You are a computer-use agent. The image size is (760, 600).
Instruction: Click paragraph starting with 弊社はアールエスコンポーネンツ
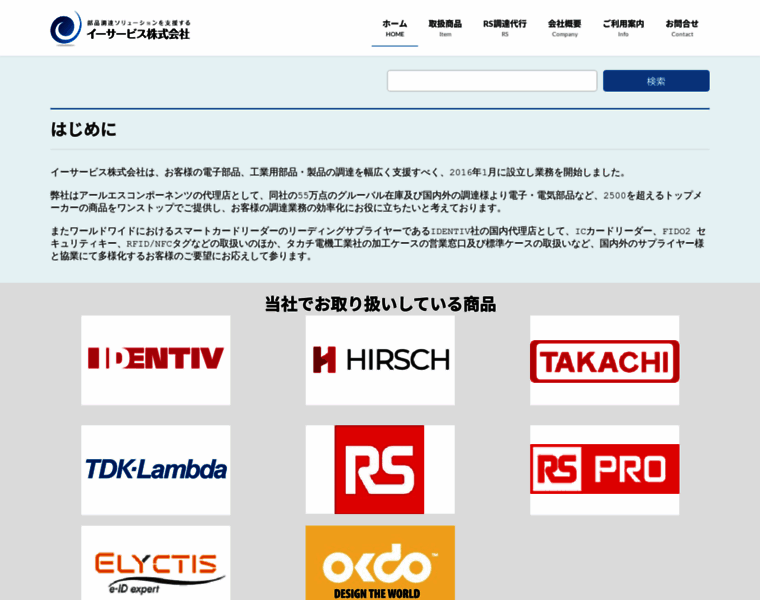[x=376, y=202]
